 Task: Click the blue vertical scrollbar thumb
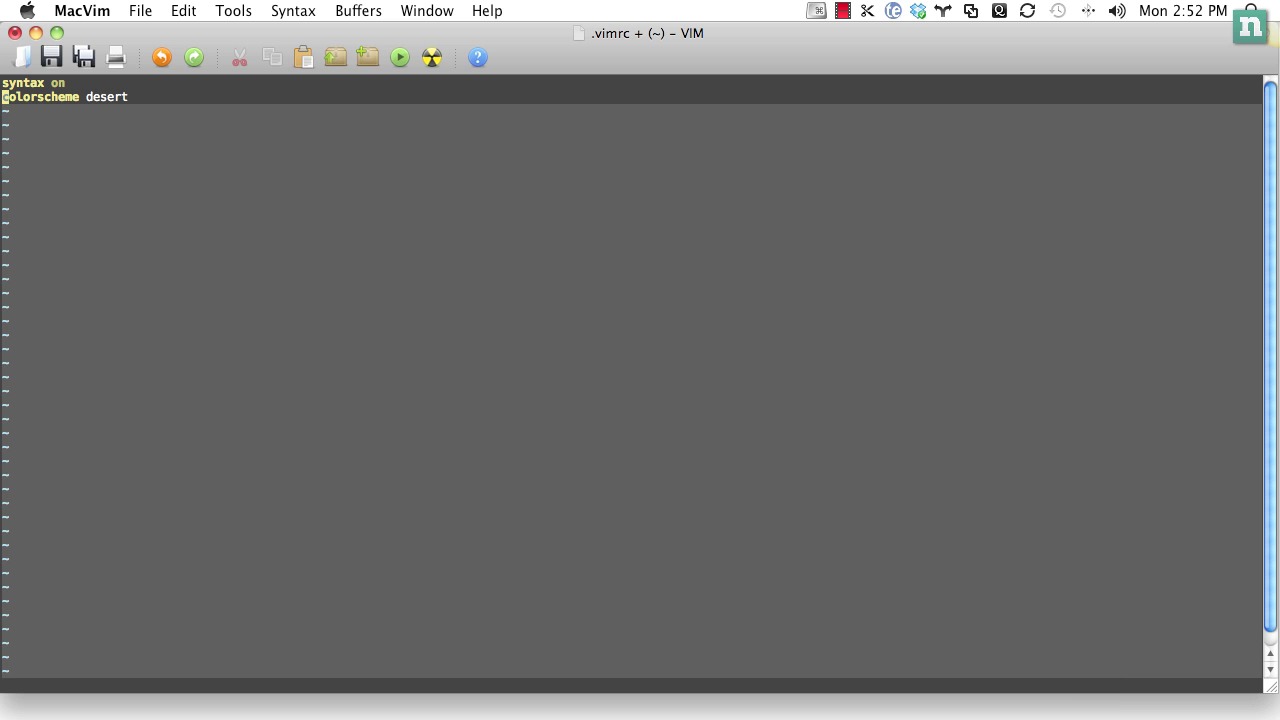(1271, 357)
